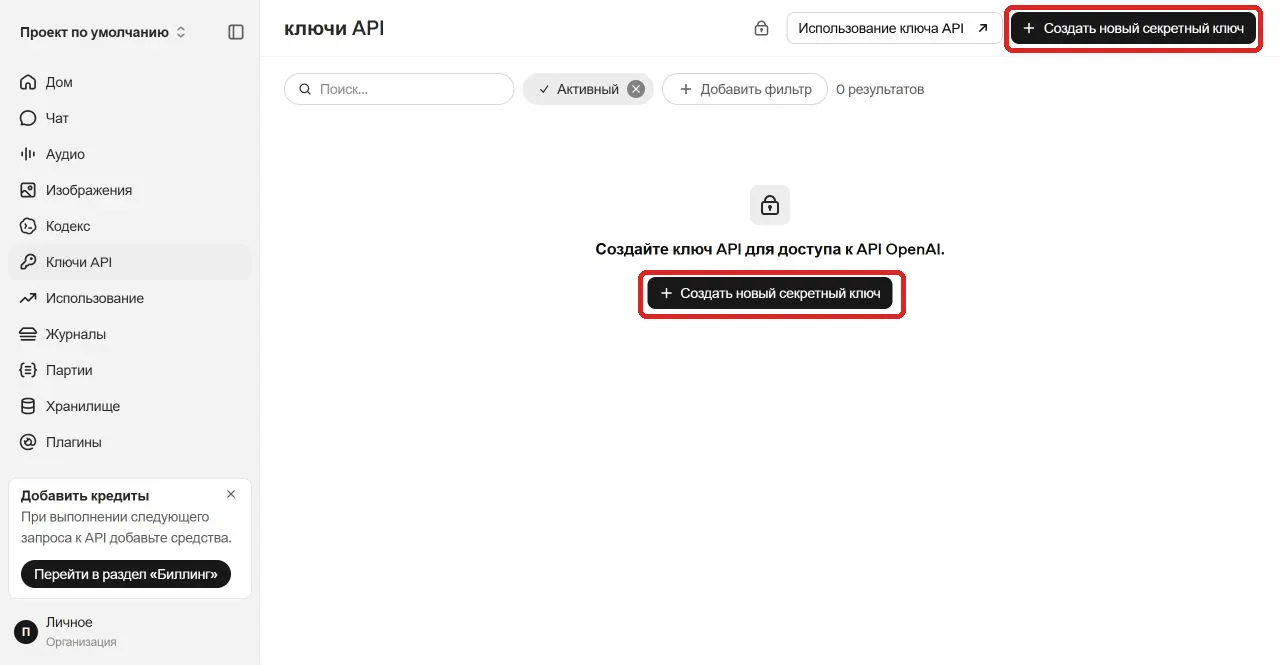Click the Журналы stack icon
This screenshot has width=1280, height=665.
coord(28,334)
